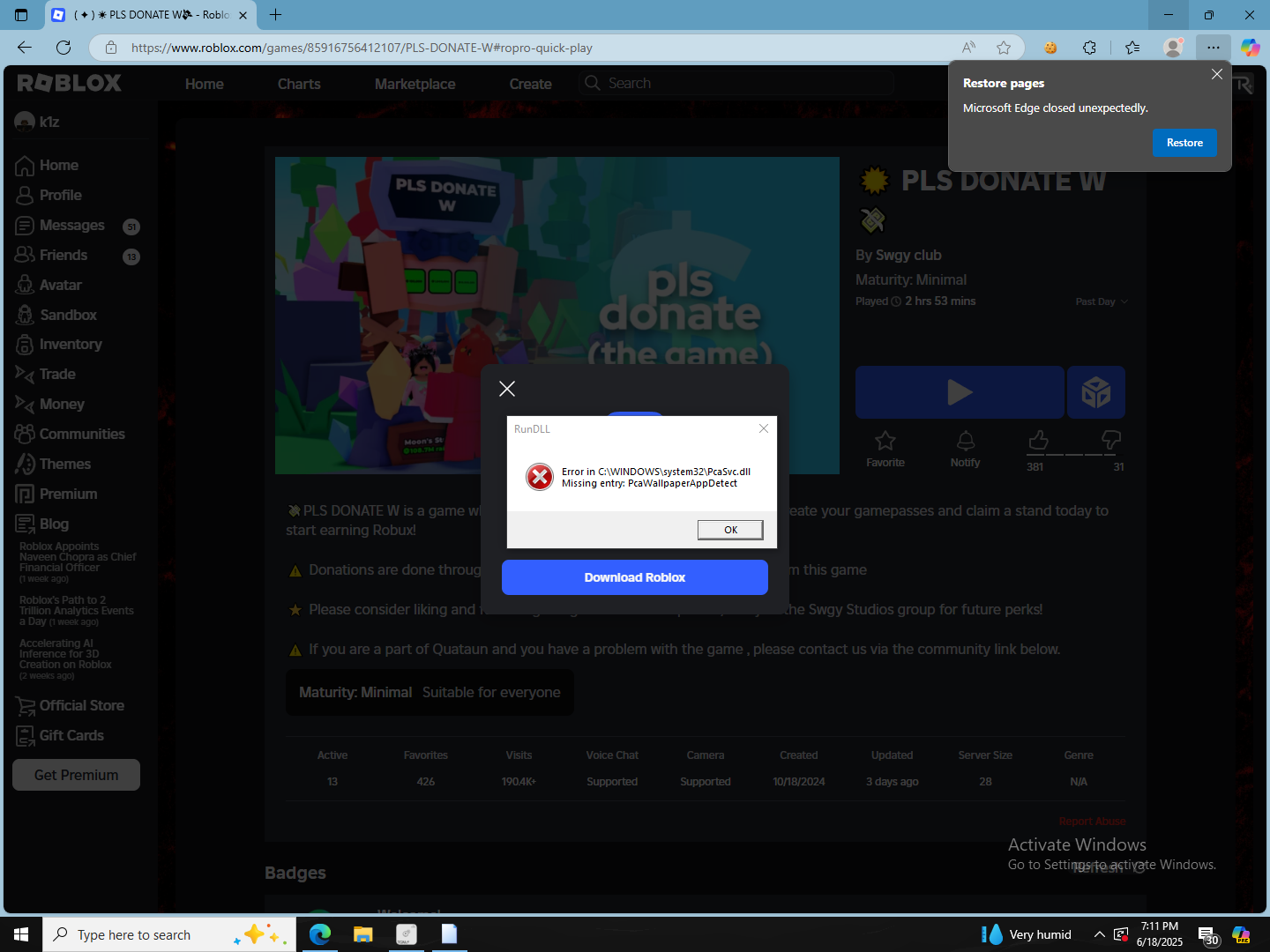
Task: Open Gift Cards in the sidebar
Action: (60, 736)
